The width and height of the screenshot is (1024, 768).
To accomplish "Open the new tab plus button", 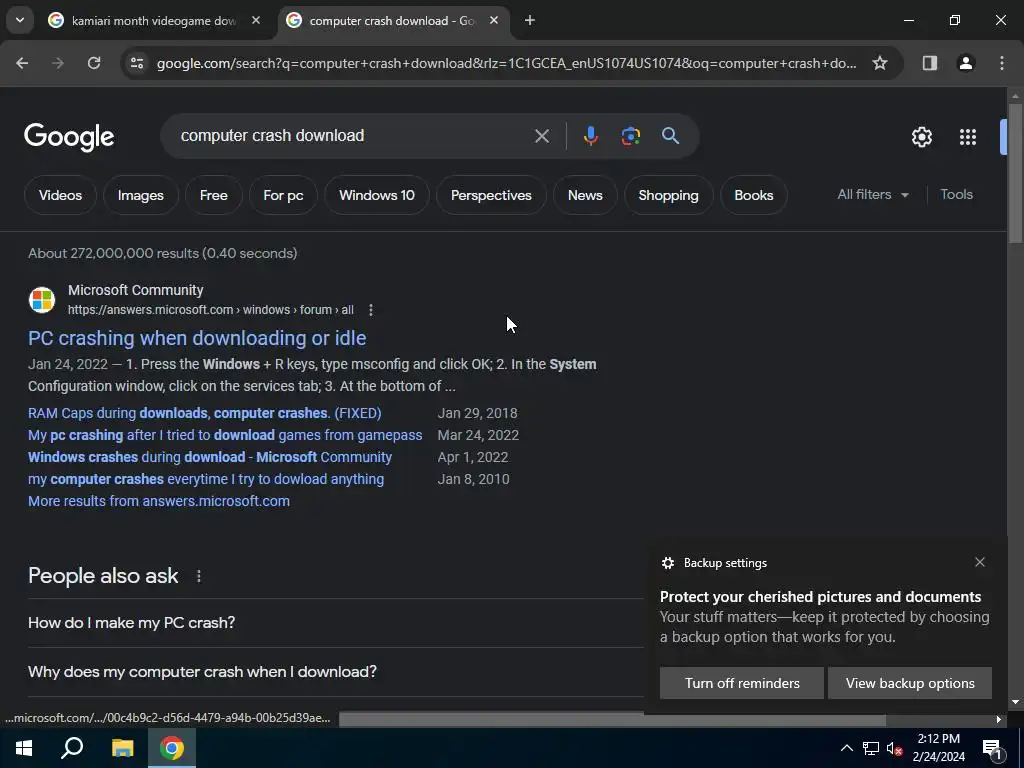I will tap(530, 20).
